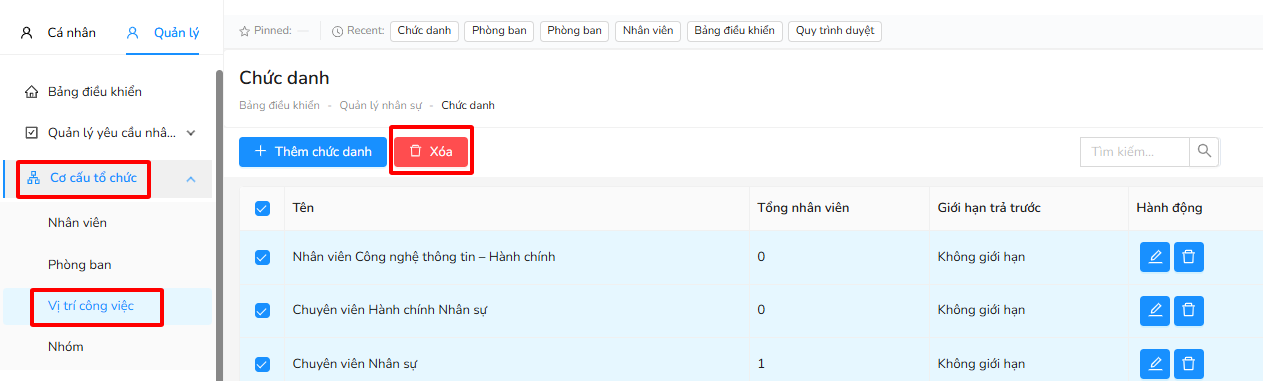The width and height of the screenshot is (1263, 381).
Task: Click the Tên column header
Action: click(304, 208)
